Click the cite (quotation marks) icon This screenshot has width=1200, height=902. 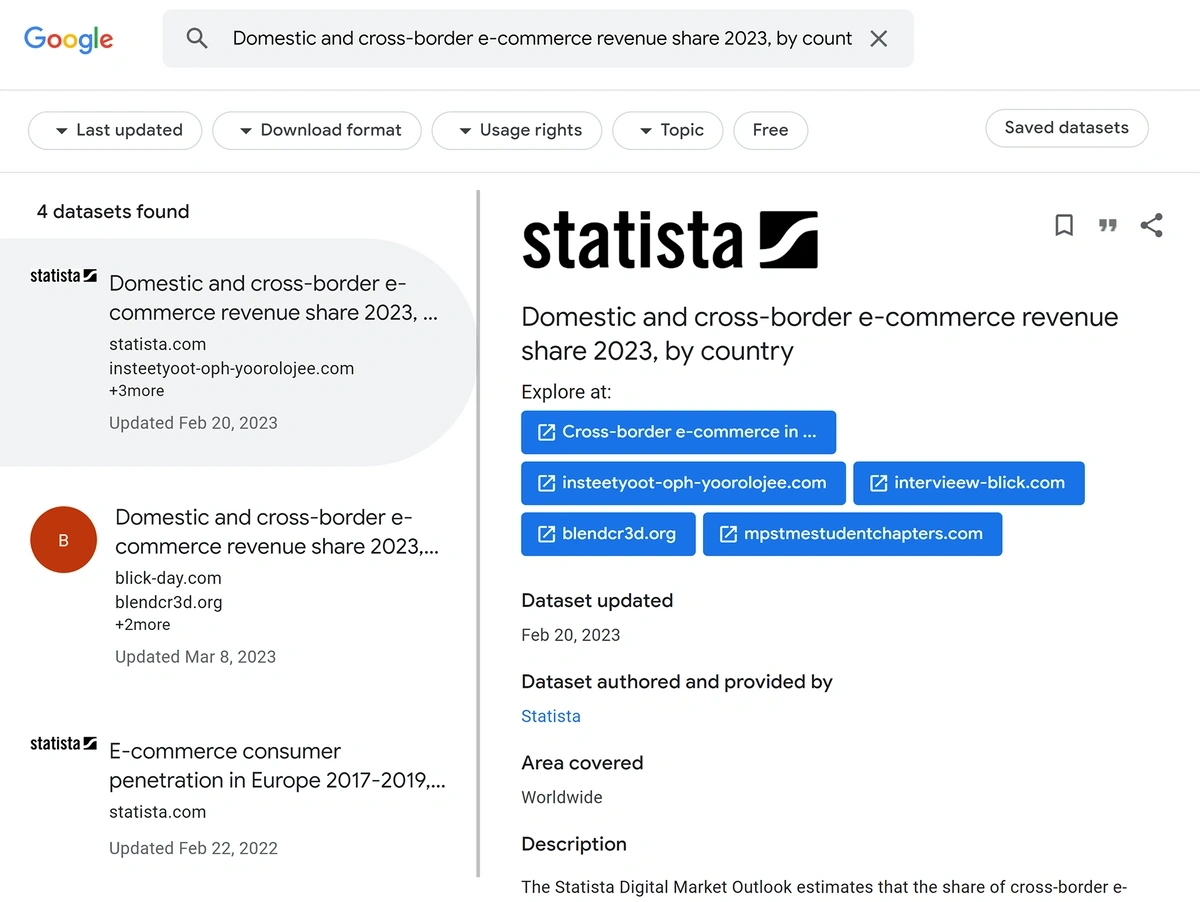point(1108,225)
